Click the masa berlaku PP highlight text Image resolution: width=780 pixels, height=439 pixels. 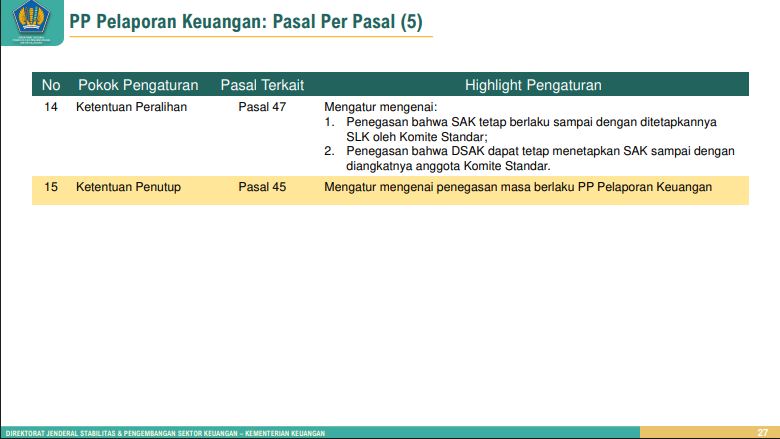click(x=518, y=187)
